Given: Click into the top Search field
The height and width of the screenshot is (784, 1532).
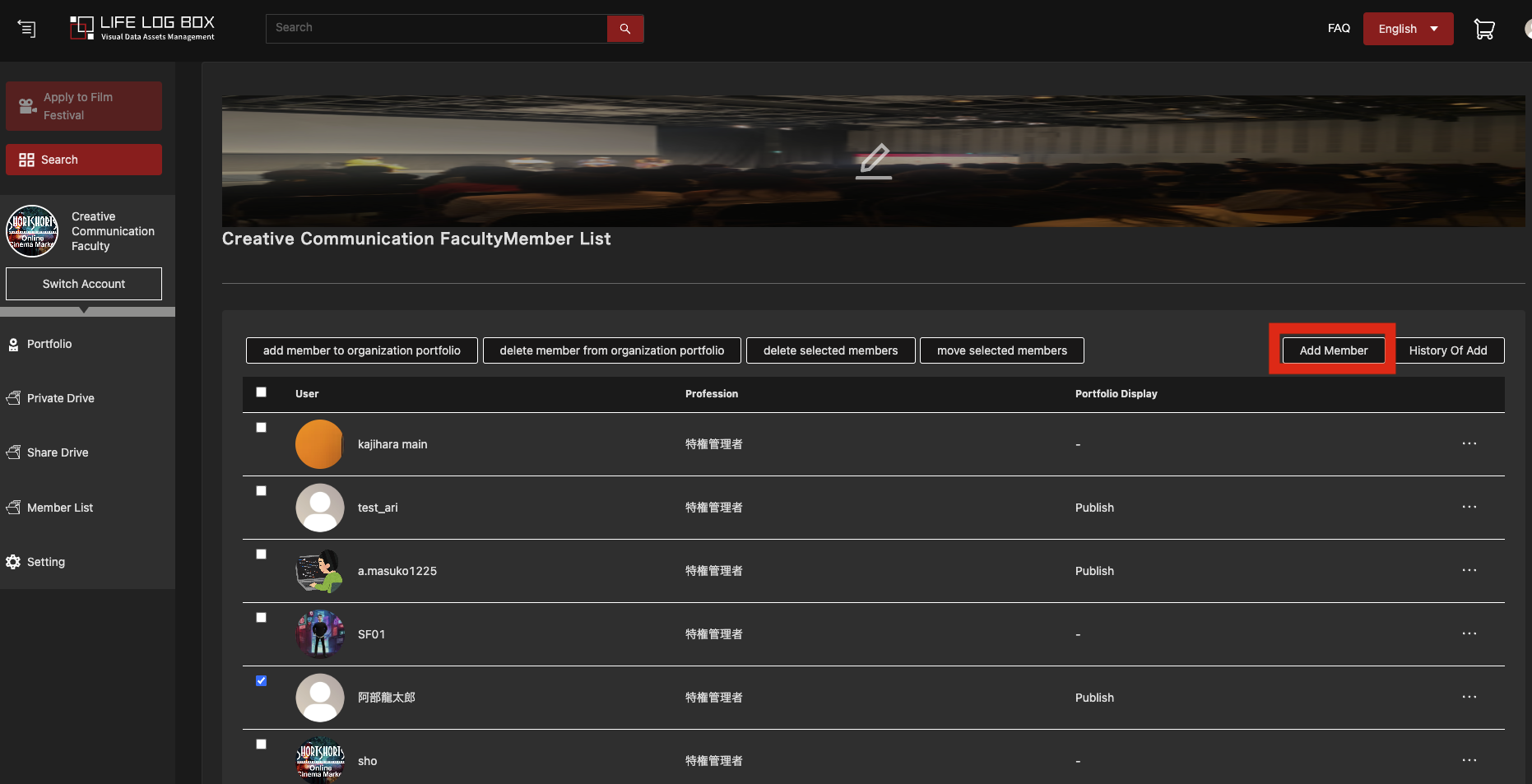Looking at the screenshot, I should click(x=436, y=29).
